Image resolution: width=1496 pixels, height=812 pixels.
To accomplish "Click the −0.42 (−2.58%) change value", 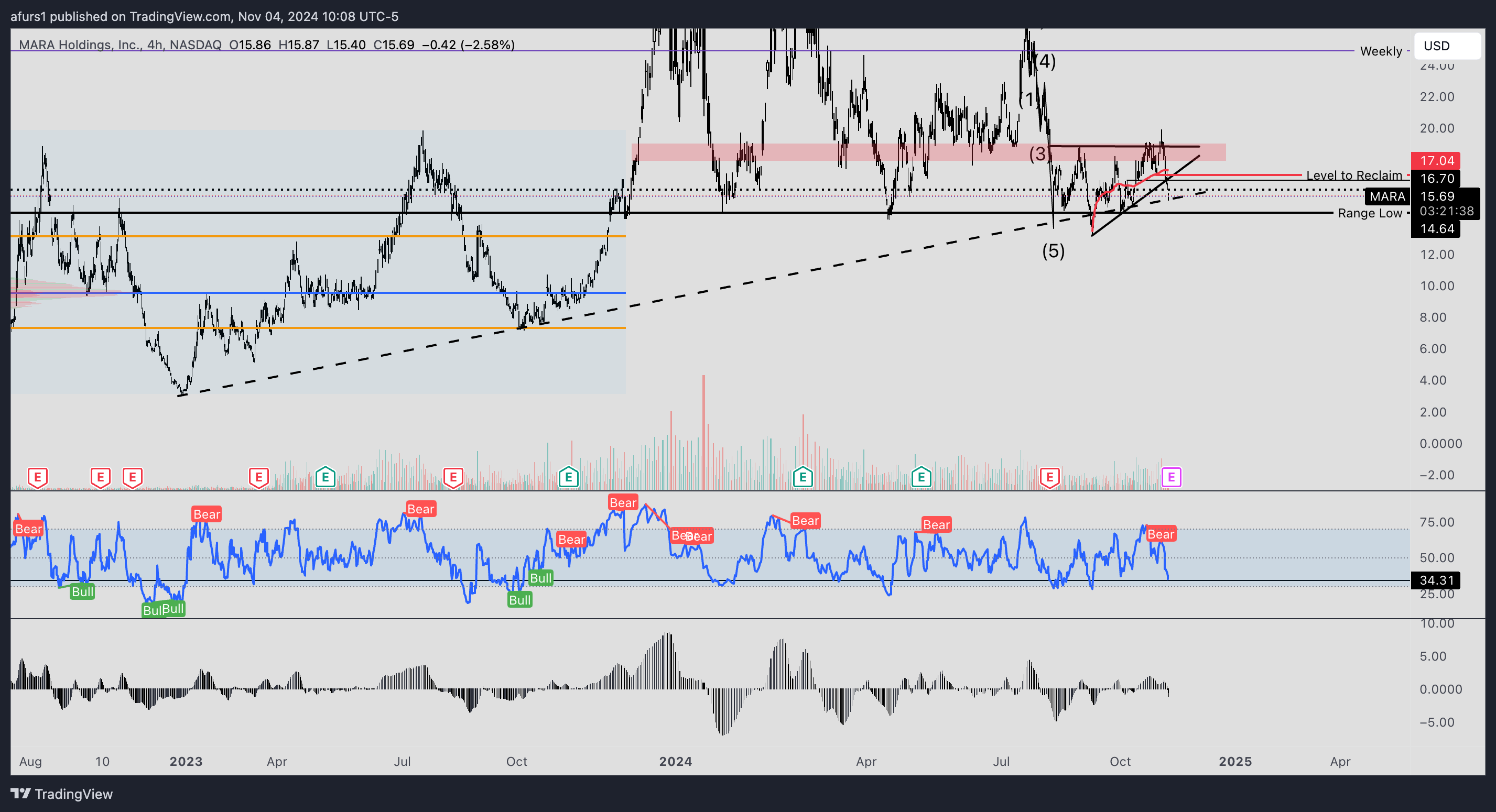I will point(468,45).
